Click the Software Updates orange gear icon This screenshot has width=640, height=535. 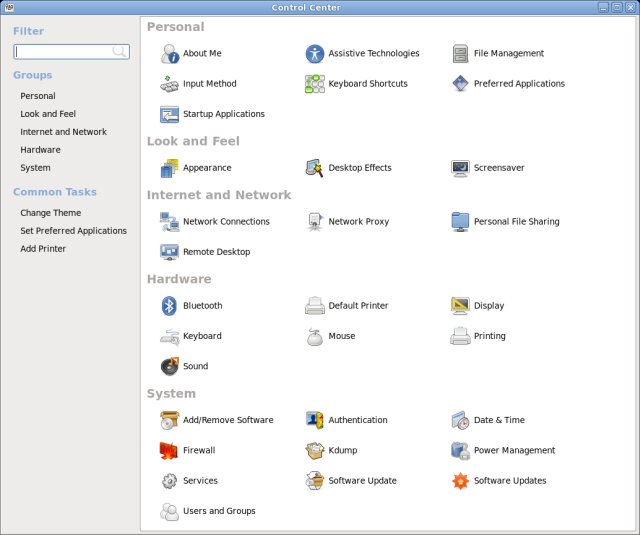460,481
